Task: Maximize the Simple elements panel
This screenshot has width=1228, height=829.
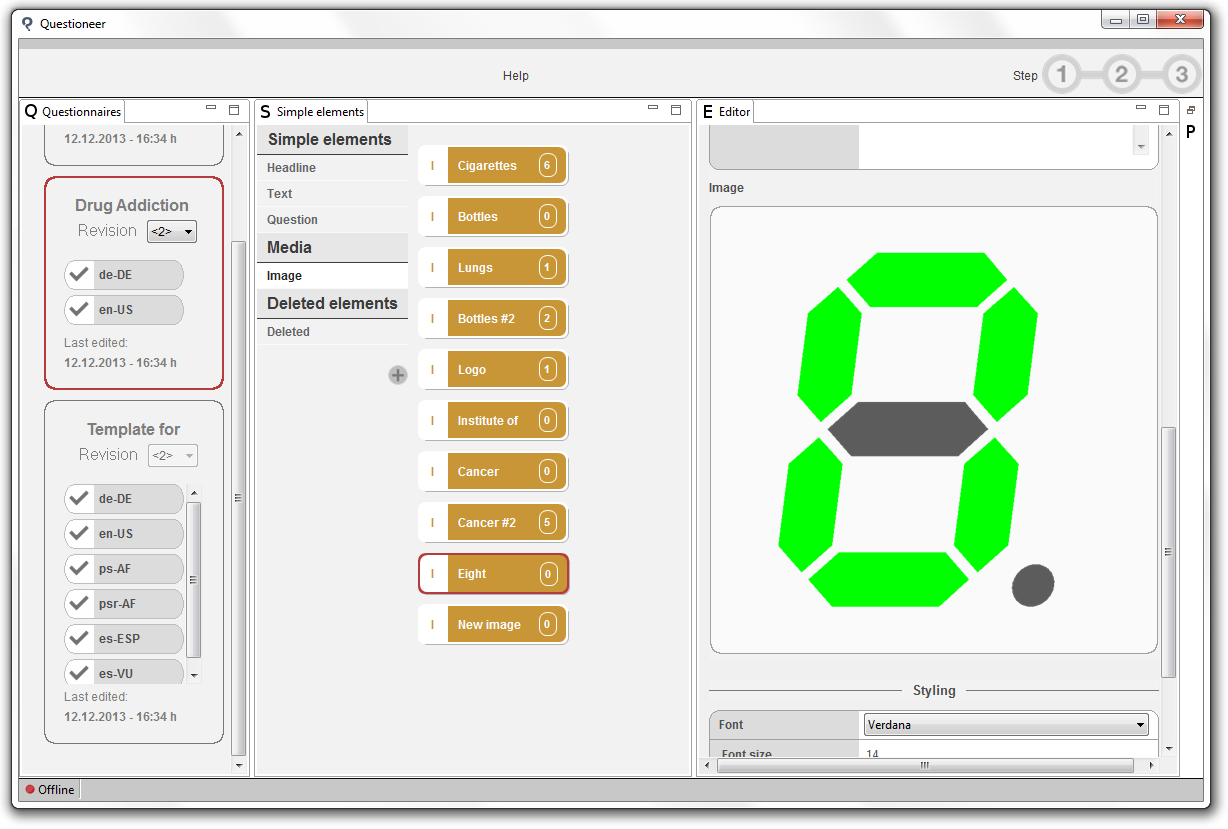Action: (676, 110)
